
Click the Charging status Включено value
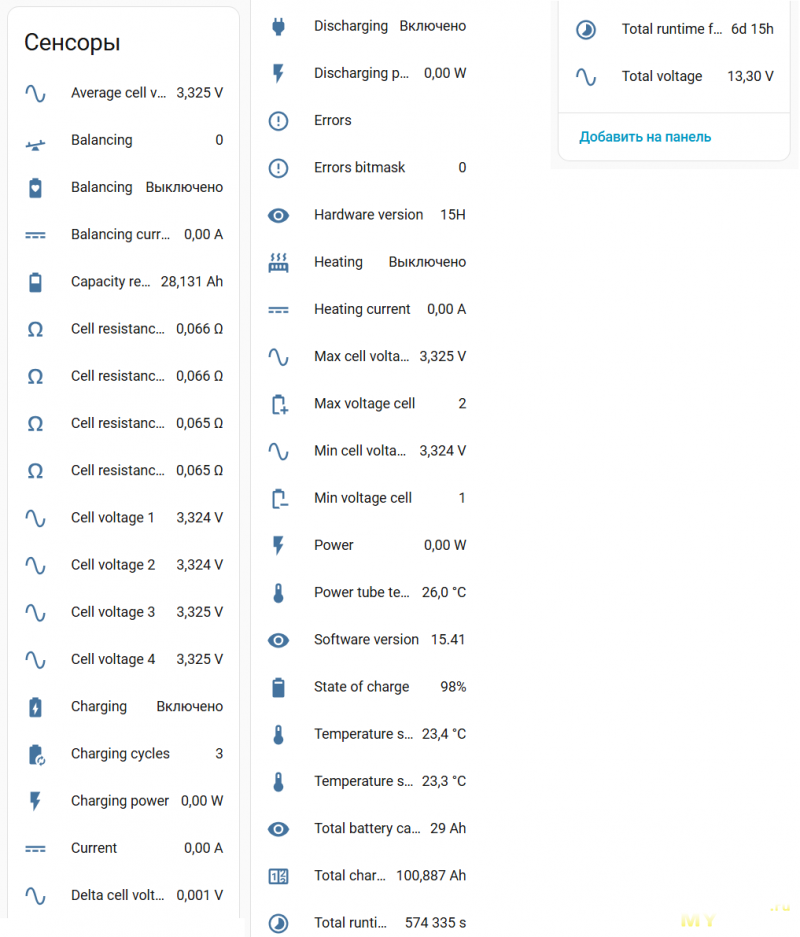tap(189, 707)
